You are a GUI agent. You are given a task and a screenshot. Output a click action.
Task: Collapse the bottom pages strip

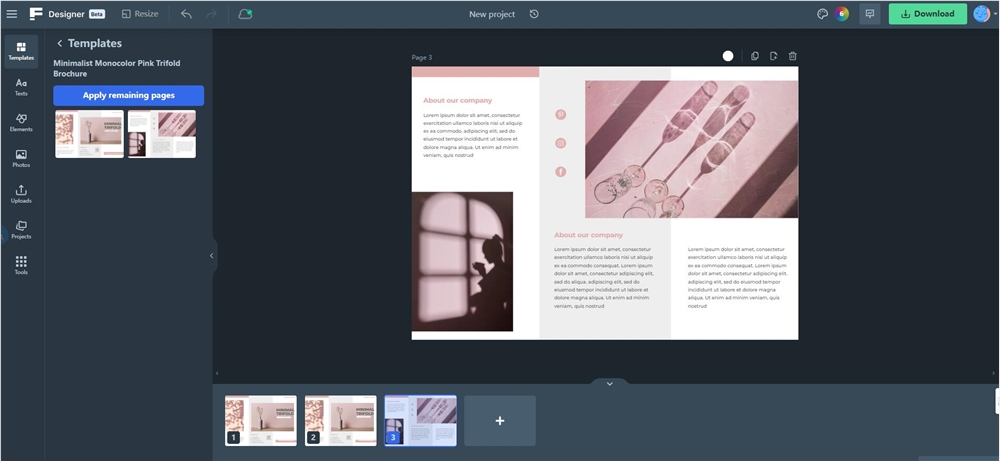[x=609, y=384]
